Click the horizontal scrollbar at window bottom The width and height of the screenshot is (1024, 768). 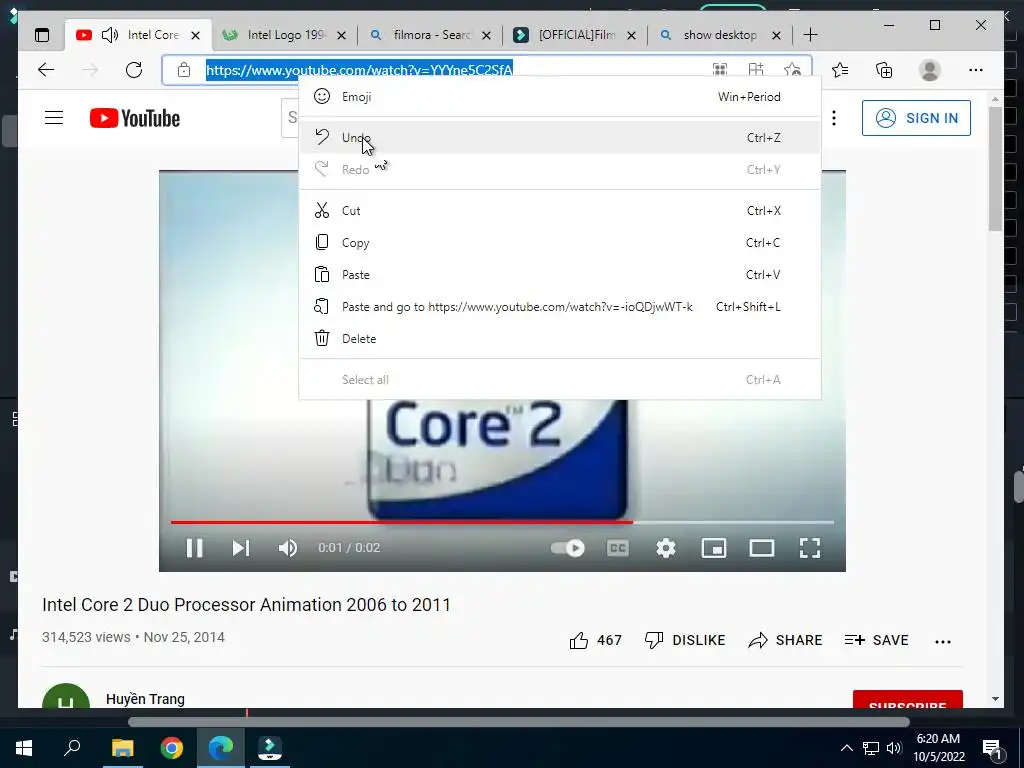pyautogui.click(x=519, y=722)
